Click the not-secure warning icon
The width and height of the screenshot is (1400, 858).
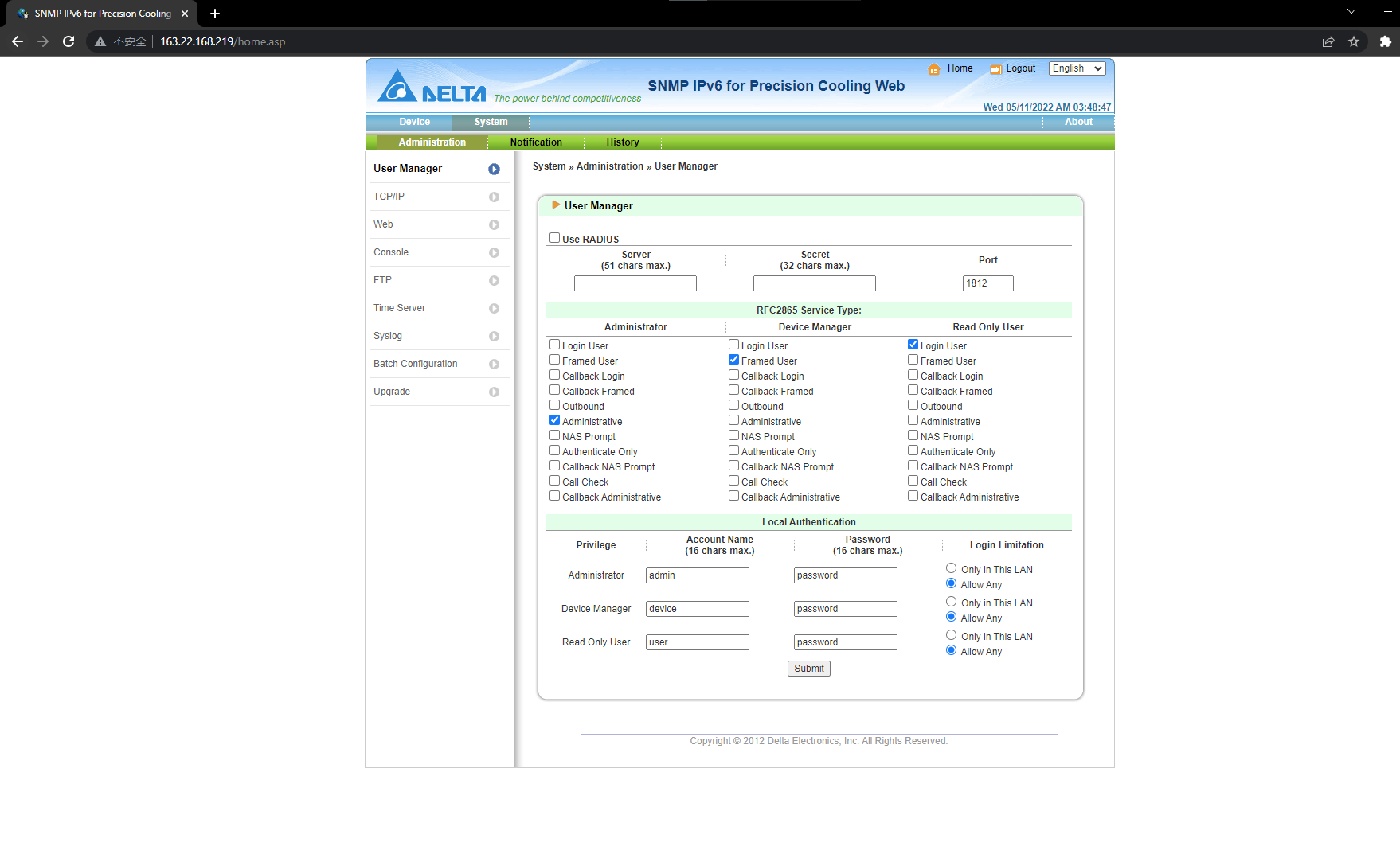coord(100,41)
